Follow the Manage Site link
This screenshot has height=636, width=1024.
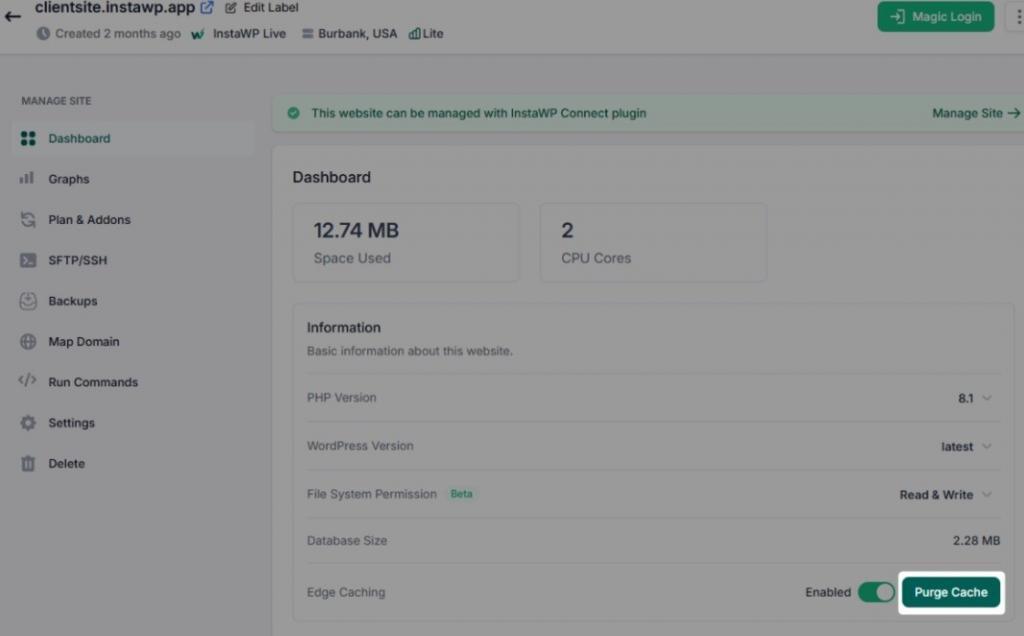pyautogui.click(x=975, y=113)
